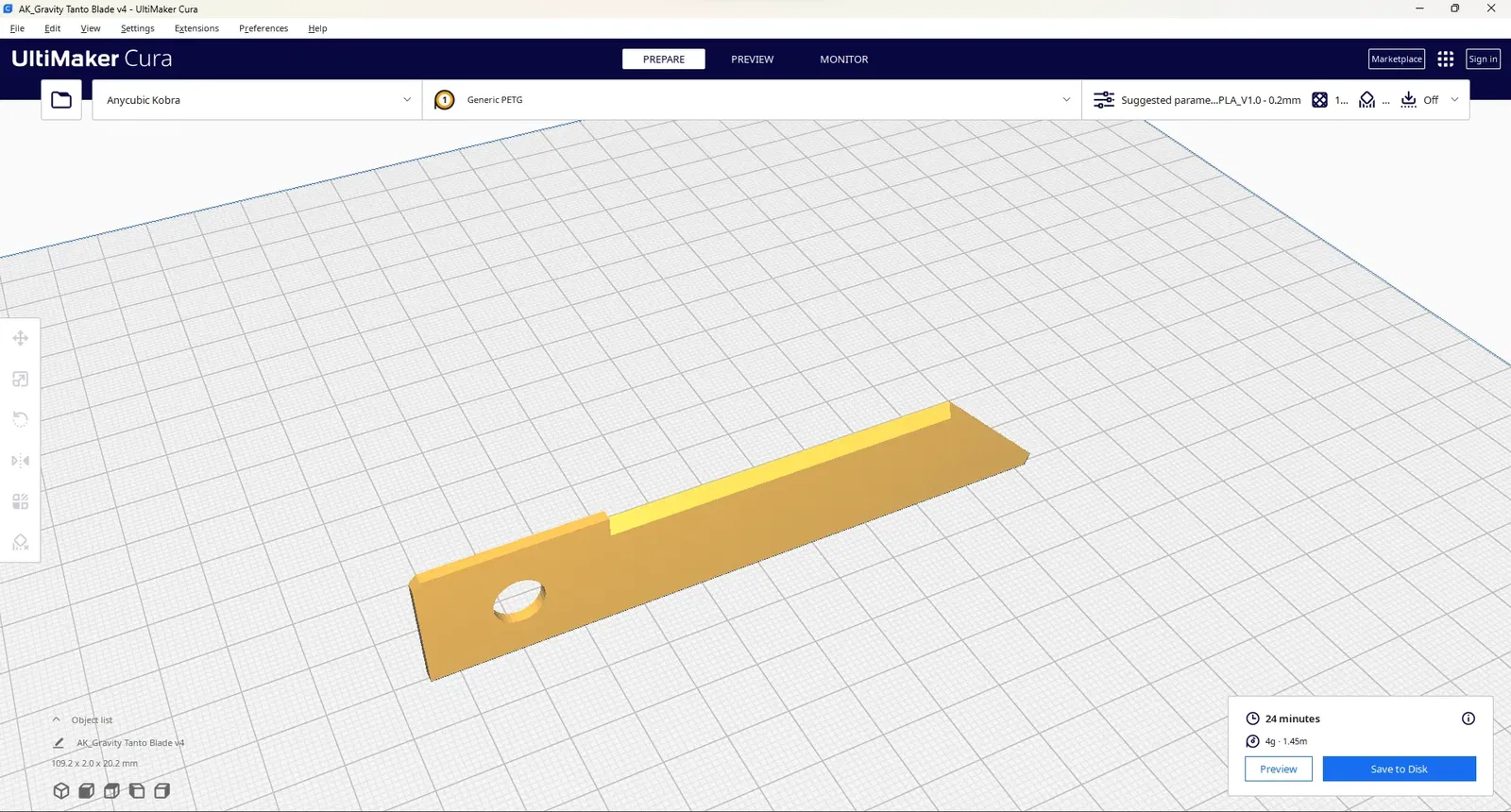
Task: Click the filament spool usage icon
Action: 1252,741
